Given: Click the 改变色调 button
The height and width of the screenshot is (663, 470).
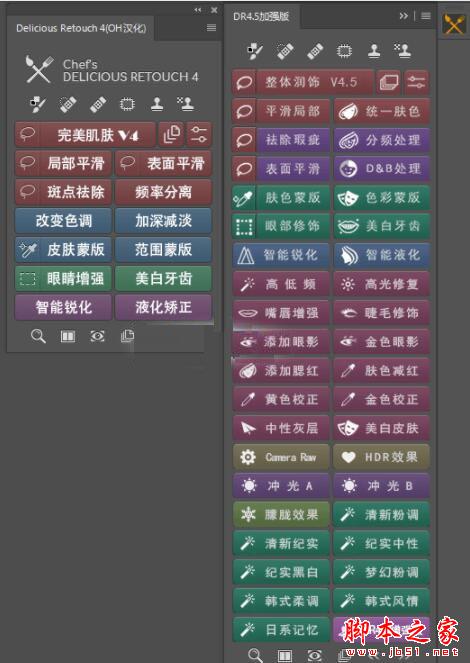Looking at the screenshot, I should [63, 221].
